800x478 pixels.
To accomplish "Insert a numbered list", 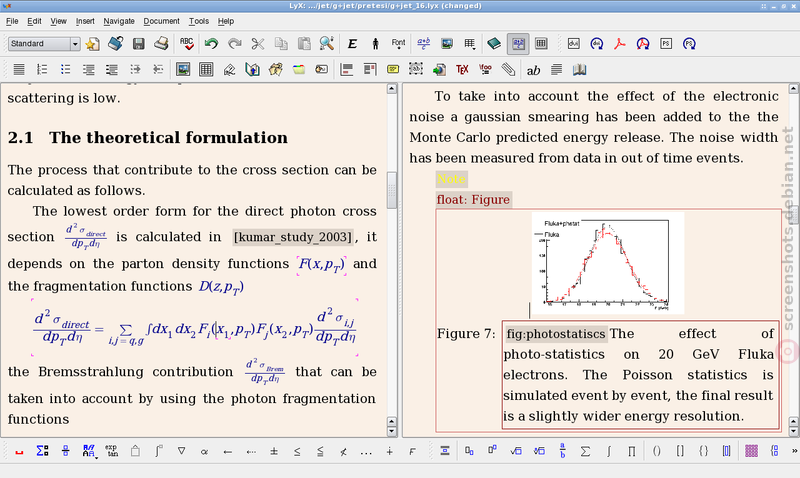I will [x=42, y=69].
